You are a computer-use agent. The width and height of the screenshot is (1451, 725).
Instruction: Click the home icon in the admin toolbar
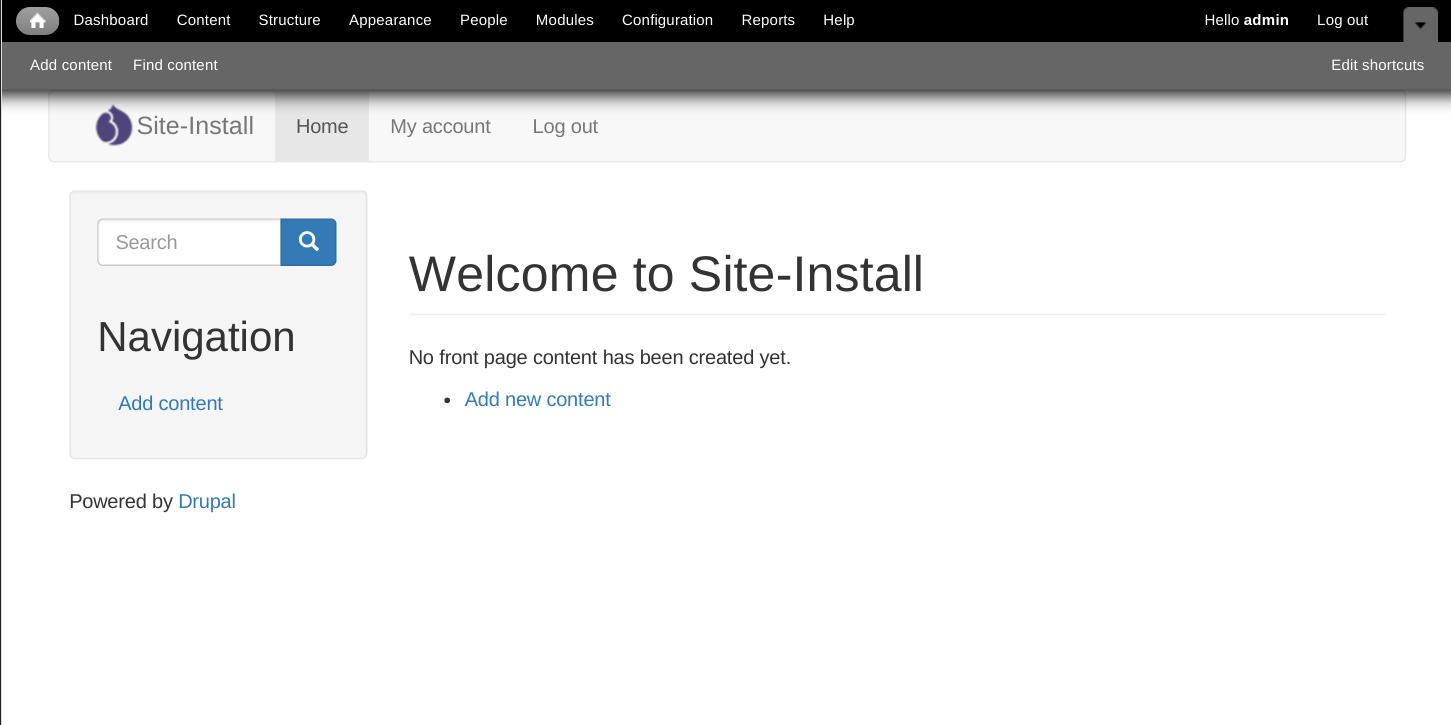coord(37,20)
